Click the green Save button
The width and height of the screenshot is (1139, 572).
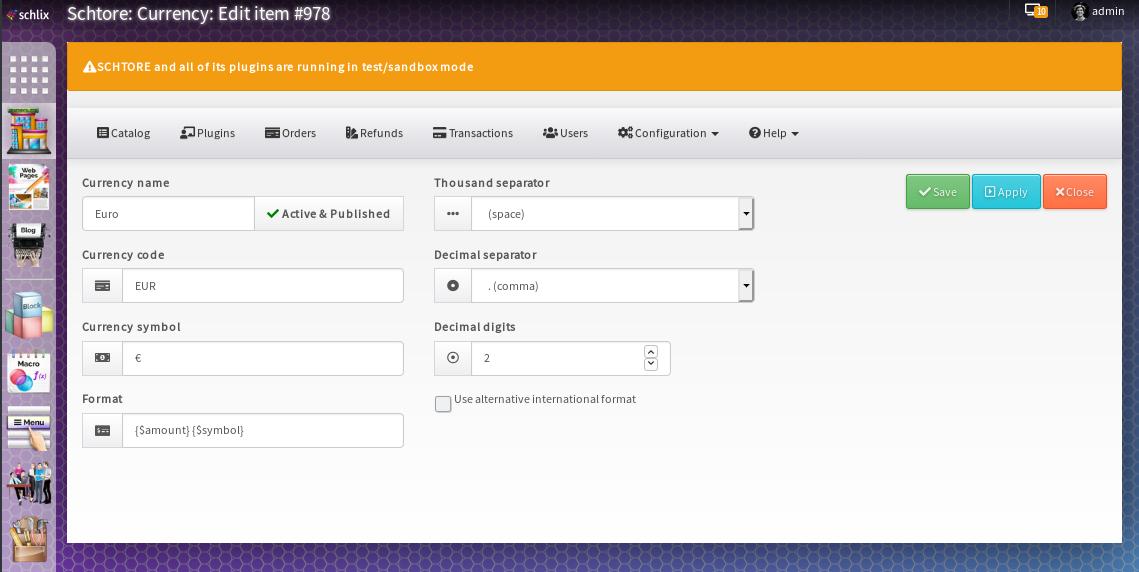[938, 192]
